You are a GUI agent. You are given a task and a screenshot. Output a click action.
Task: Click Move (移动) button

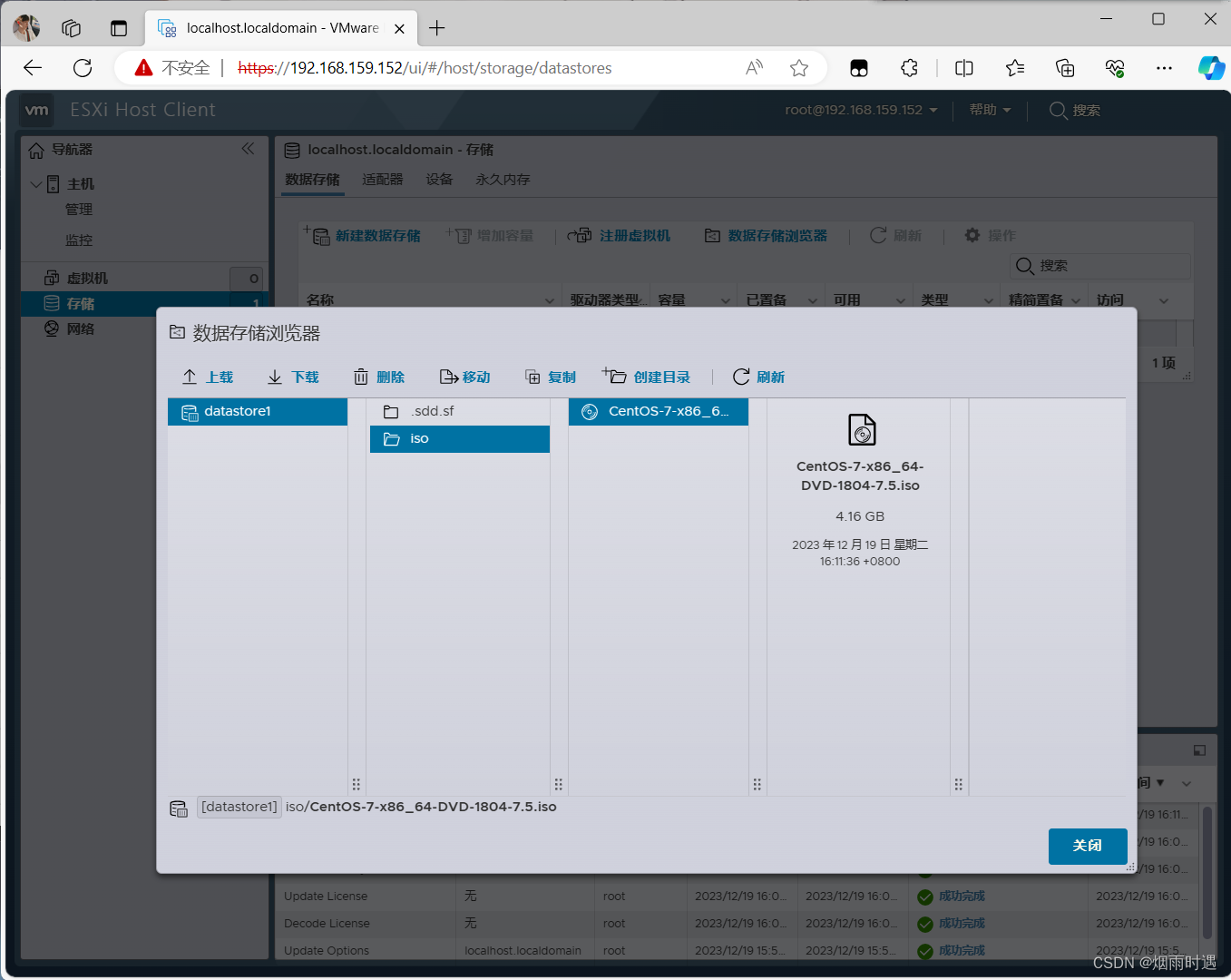click(x=464, y=377)
